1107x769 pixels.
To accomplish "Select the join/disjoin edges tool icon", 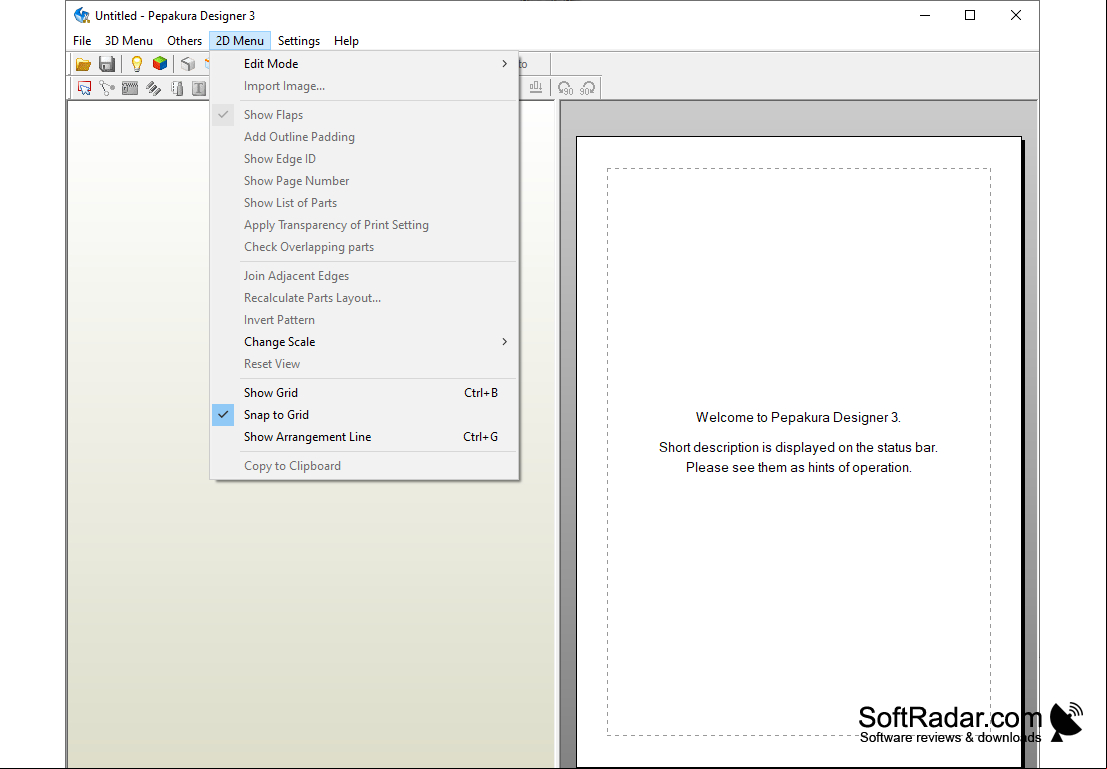I will click(x=107, y=88).
